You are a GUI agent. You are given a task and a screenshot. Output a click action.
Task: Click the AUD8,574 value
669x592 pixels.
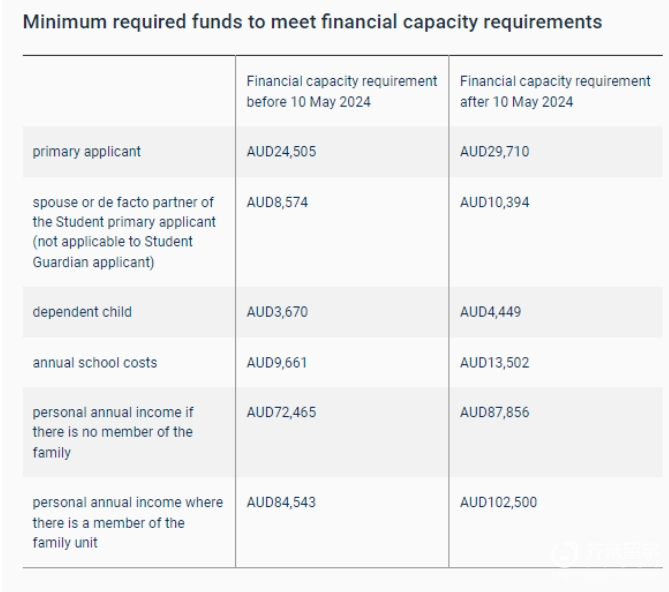(x=277, y=202)
